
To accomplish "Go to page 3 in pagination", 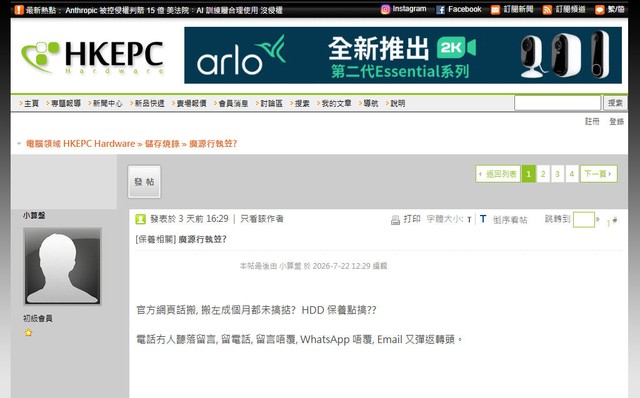I will pos(557,174).
